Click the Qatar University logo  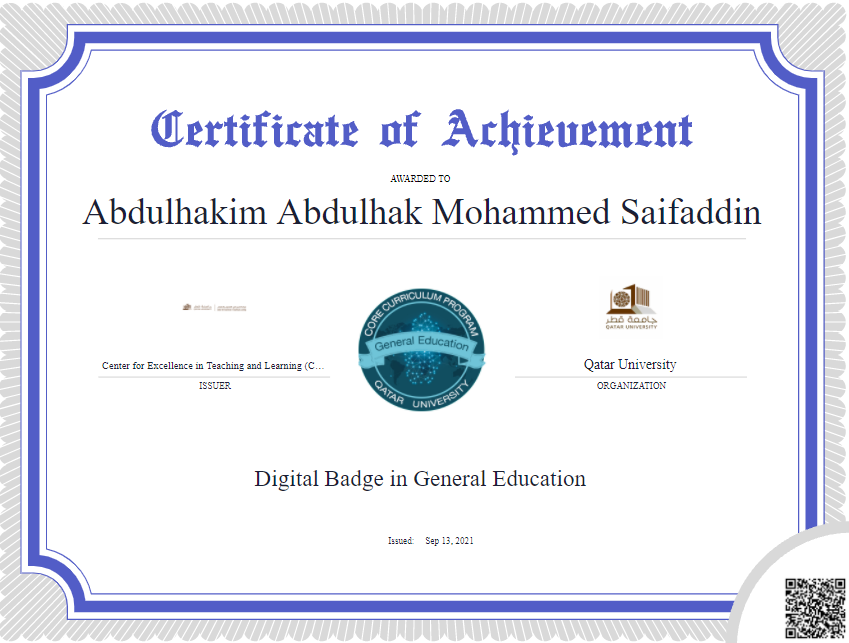[x=631, y=307]
